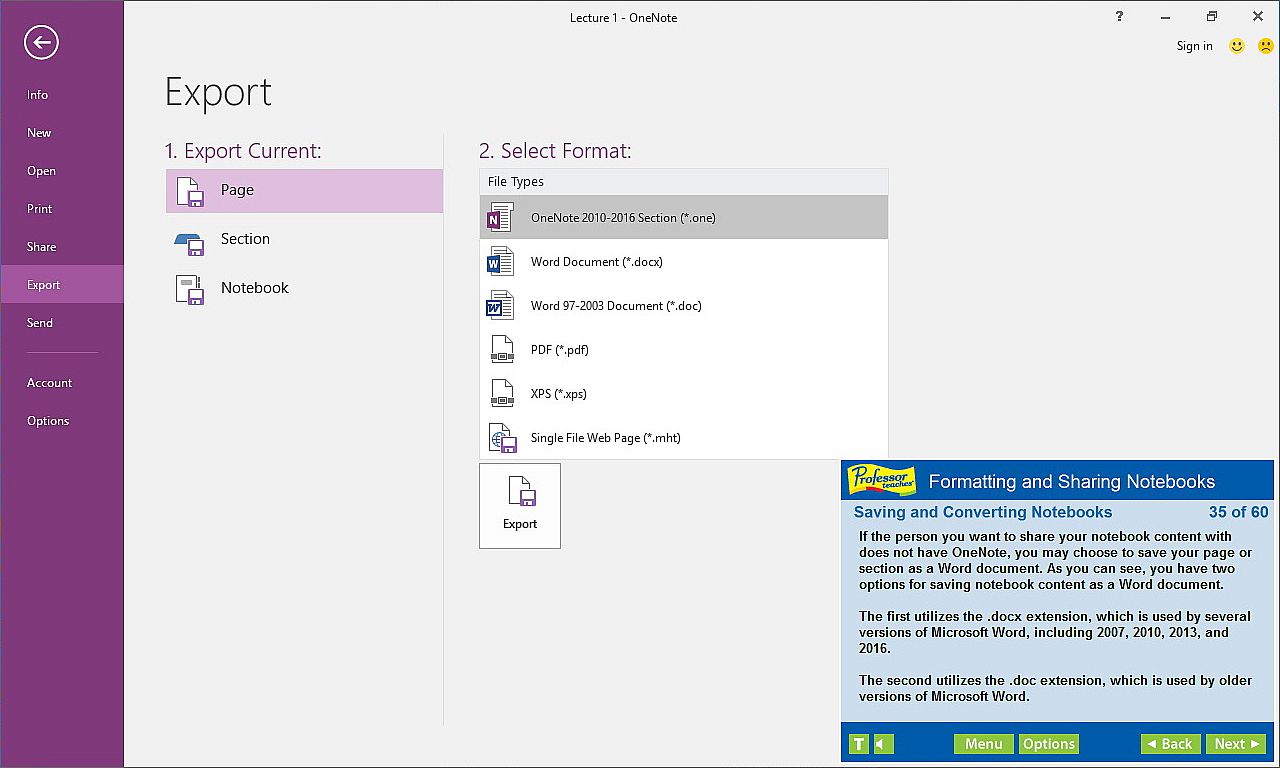1280x768 pixels.
Task: Choose Page as export scope
Action: pyautogui.click(x=304, y=191)
